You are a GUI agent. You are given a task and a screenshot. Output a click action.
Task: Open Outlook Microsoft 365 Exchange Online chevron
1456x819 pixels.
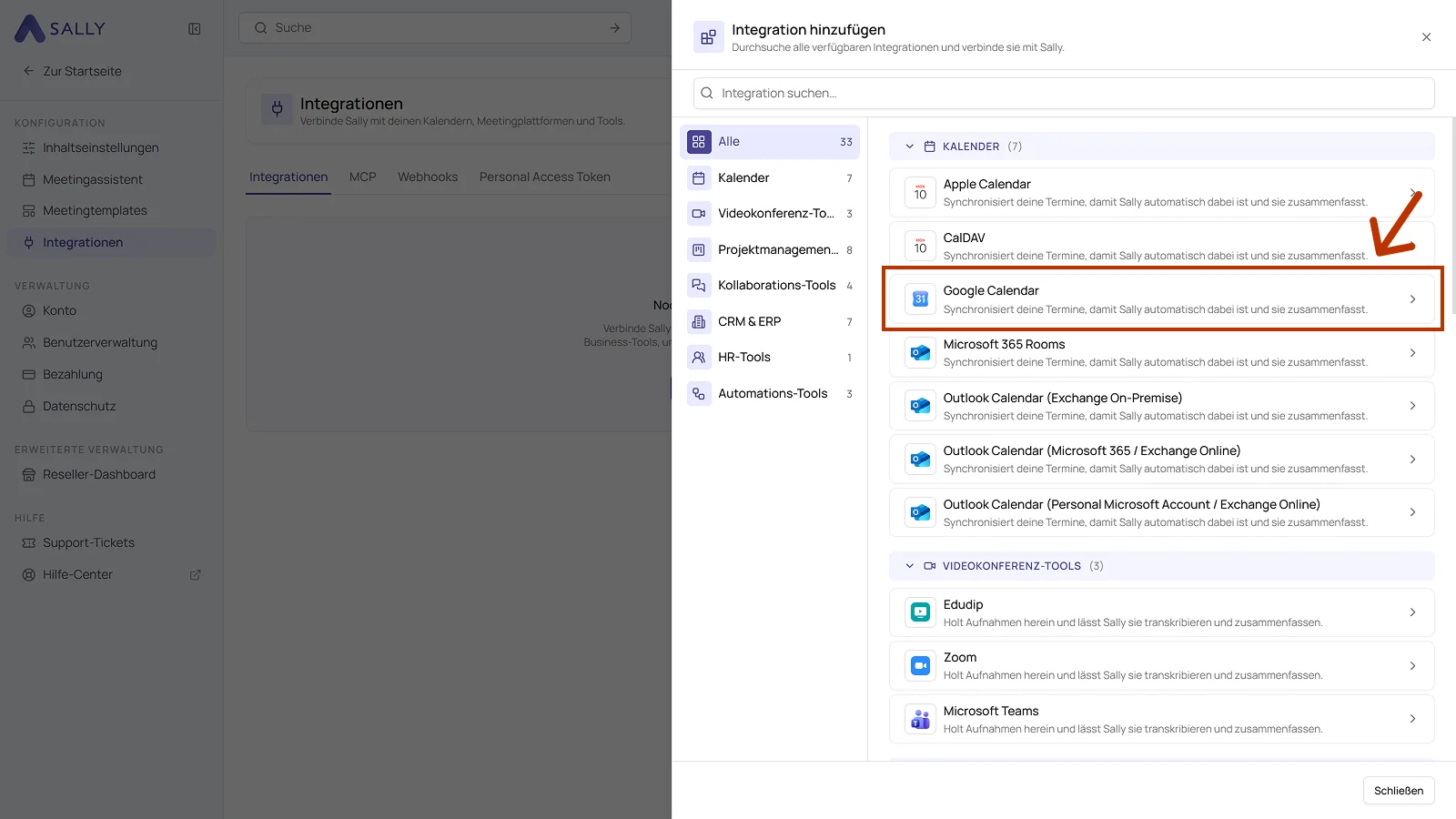tap(1412, 459)
